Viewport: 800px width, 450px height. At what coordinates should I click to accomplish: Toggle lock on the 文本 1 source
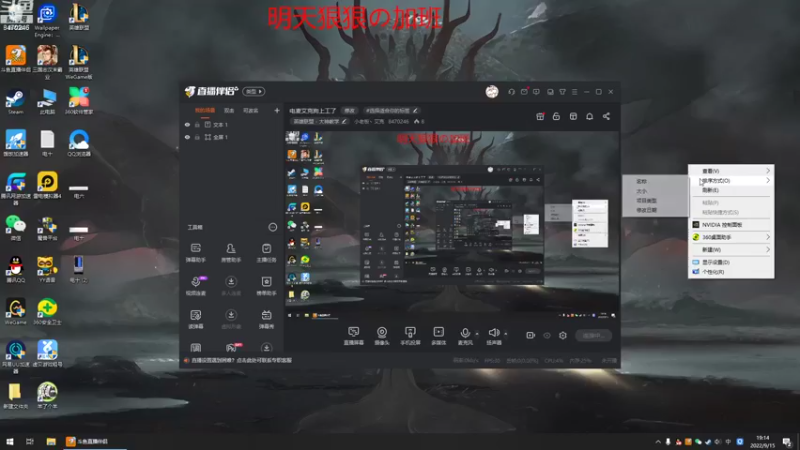pyautogui.click(x=197, y=124)
